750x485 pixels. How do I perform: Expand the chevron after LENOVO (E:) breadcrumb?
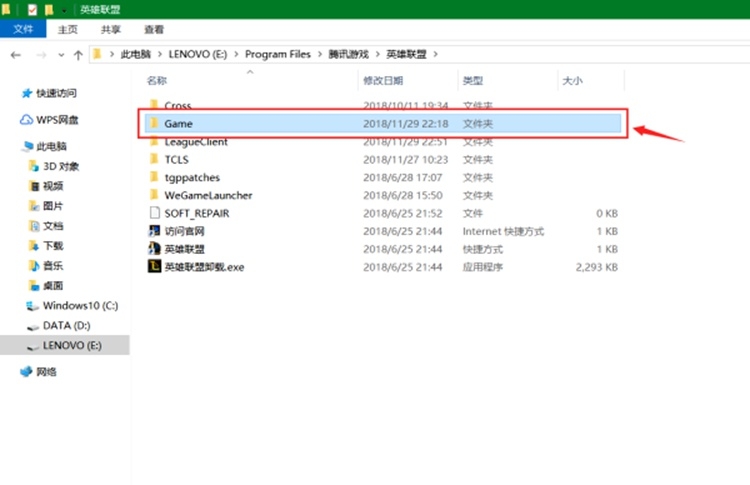point(236,54)
